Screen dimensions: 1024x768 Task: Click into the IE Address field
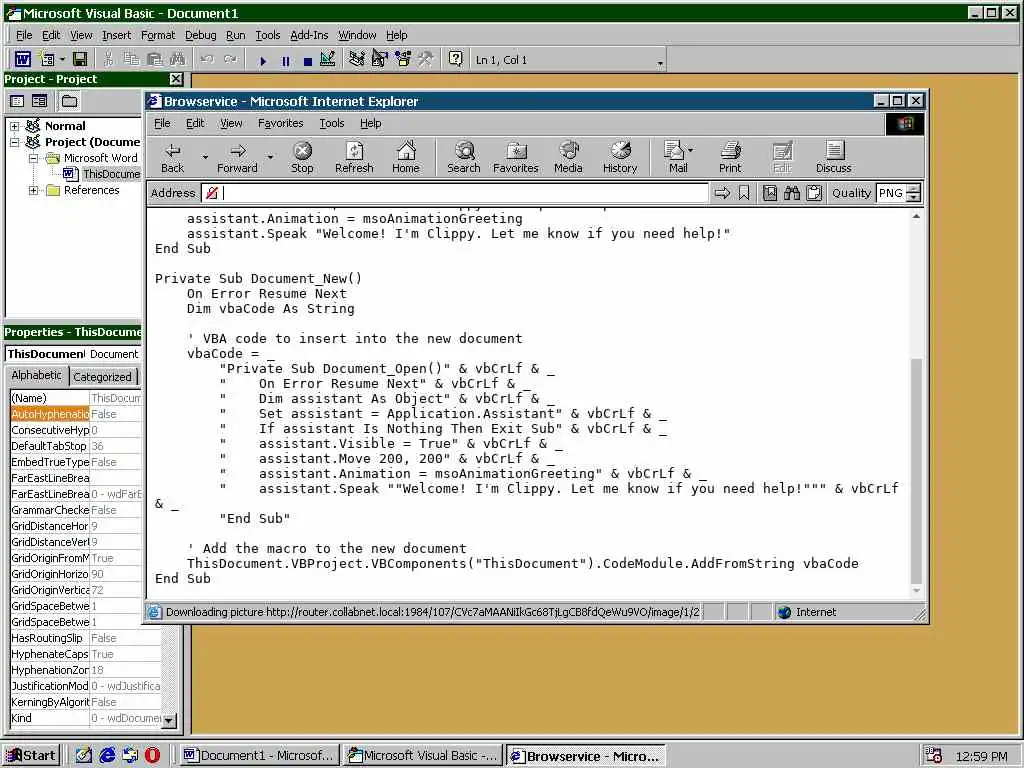(x=455, y=193)
